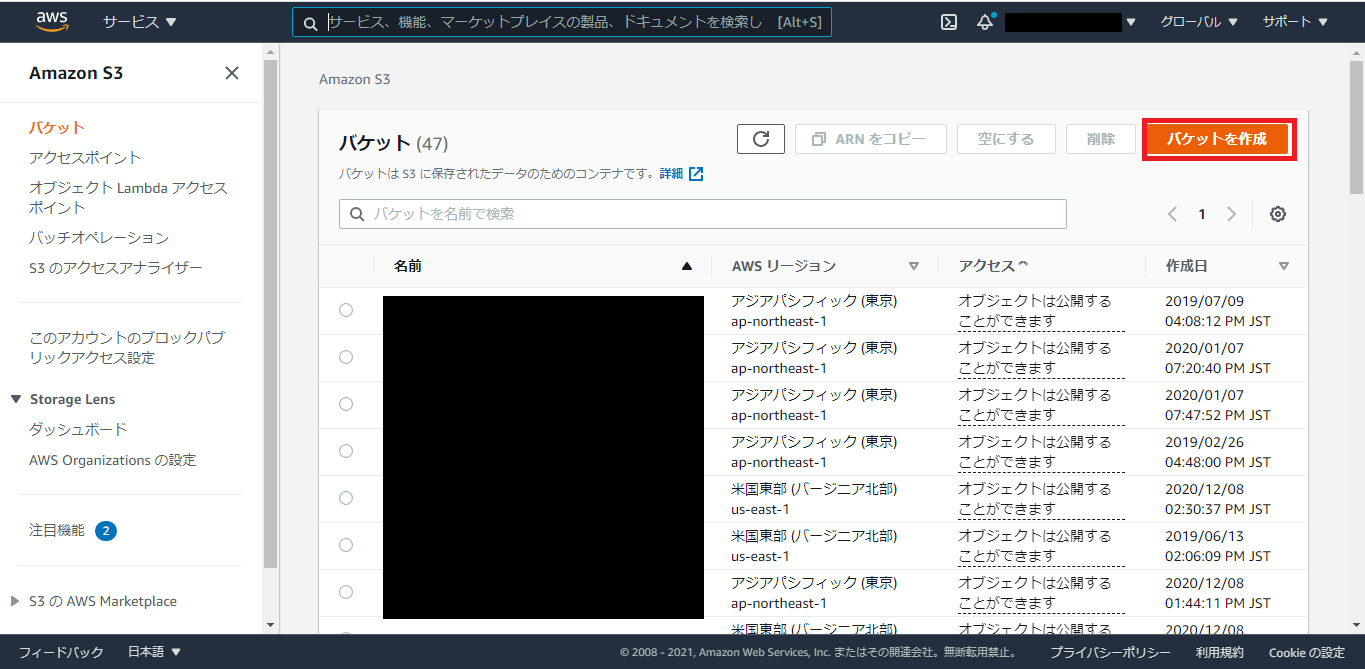Open 利用規約 link
Viewport: 1365px width, 669px height.
(x=1220, y=652)
